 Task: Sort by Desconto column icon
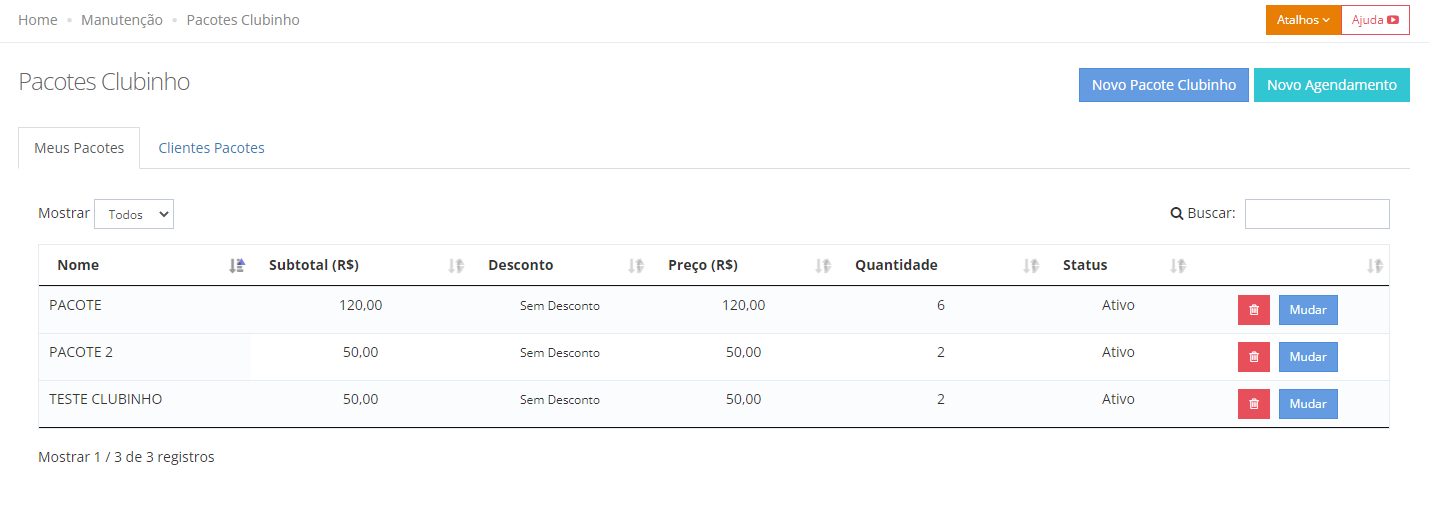pyautogui.click(x=636, y=266)
